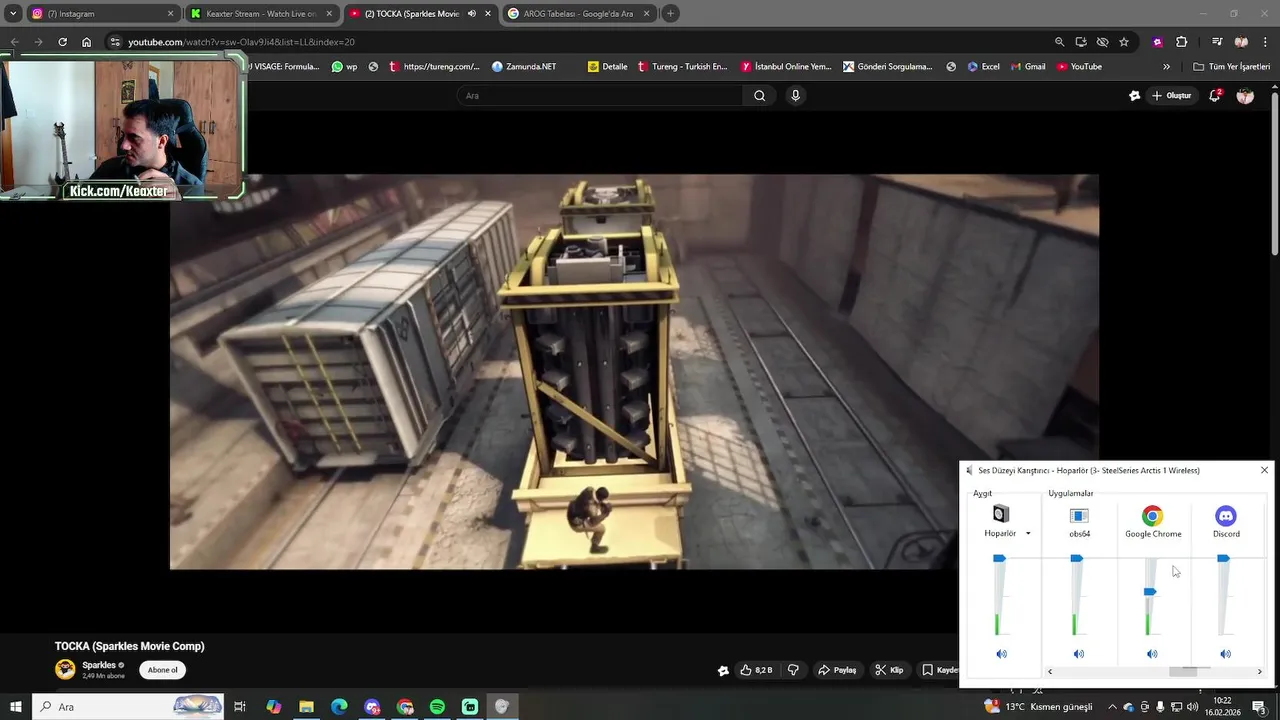Open the YouTube bookmark
Viewport: 1280px width, 720px height.
(1079, 67)
